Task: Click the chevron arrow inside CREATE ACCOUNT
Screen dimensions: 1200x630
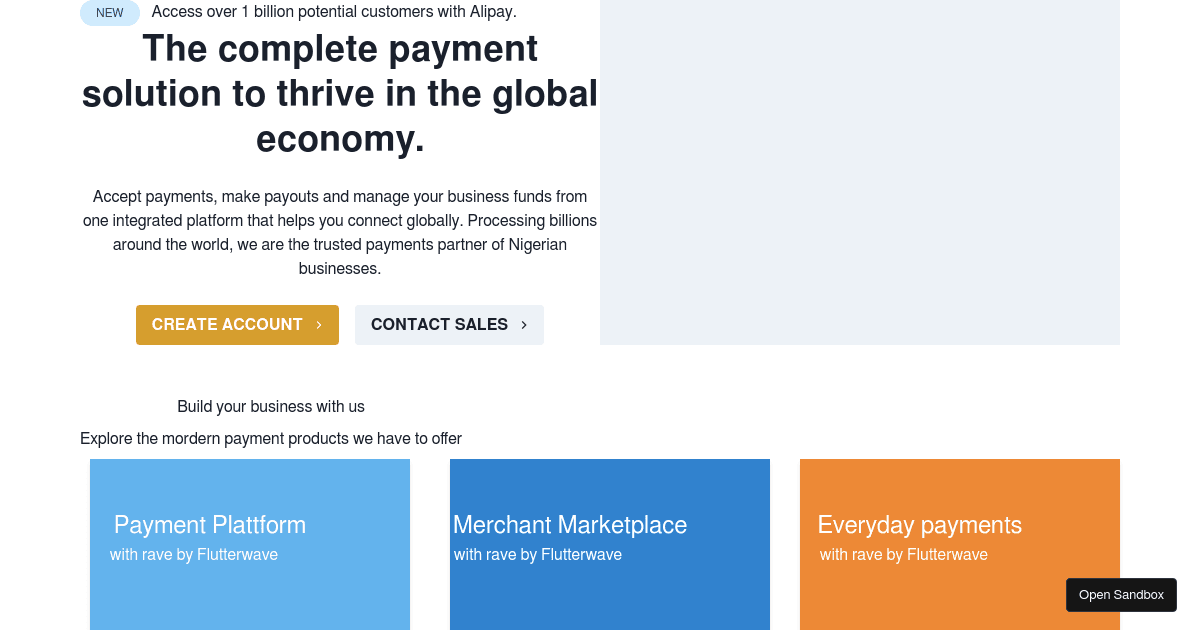Action: pos(319,325)
